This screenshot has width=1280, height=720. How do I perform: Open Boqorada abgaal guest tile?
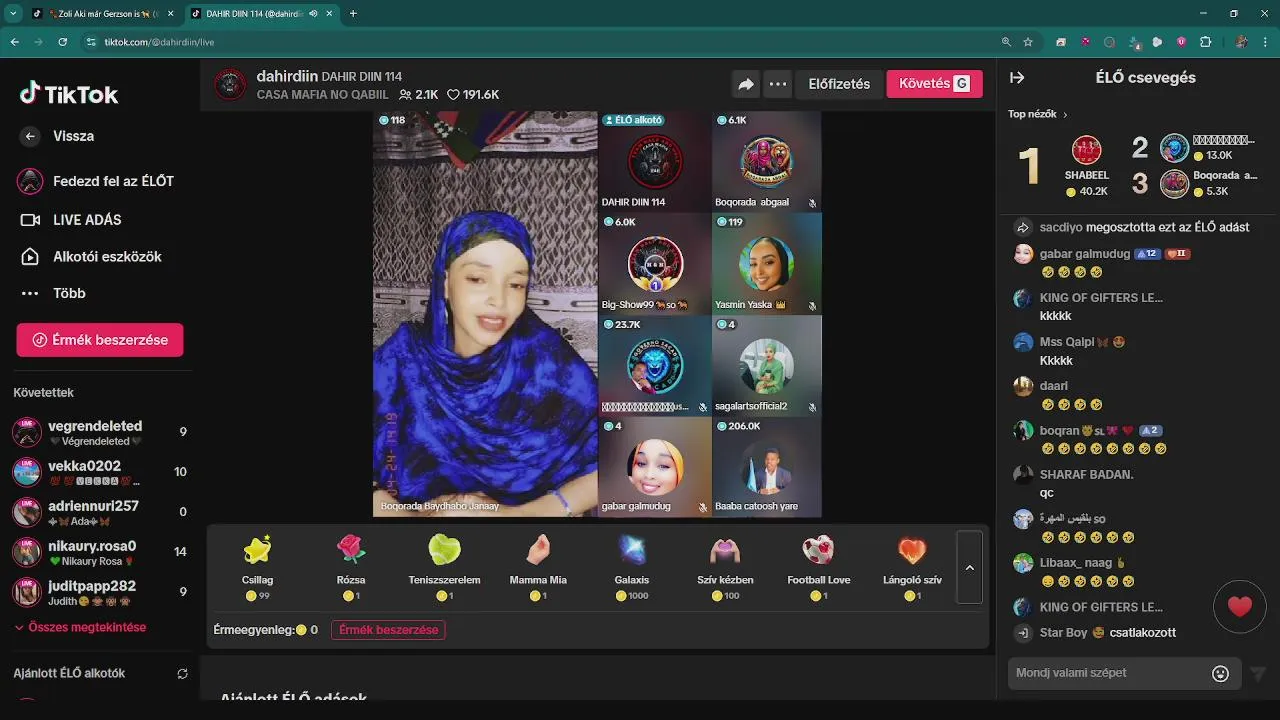tap(767, 160)
